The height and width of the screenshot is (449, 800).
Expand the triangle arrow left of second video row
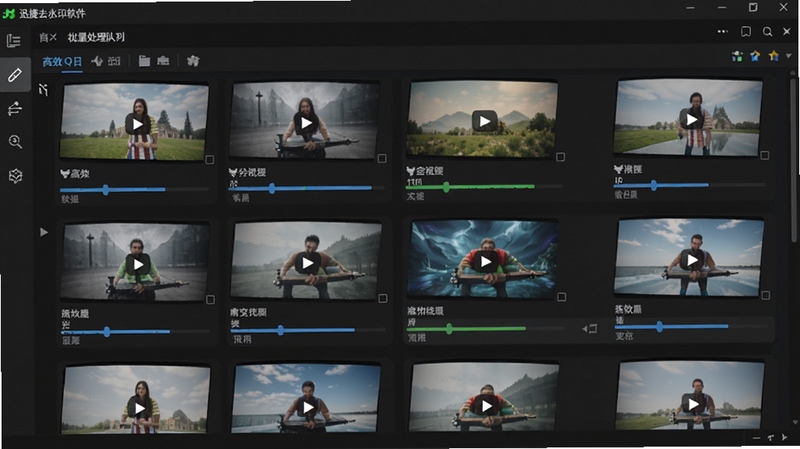pos(44,232)
